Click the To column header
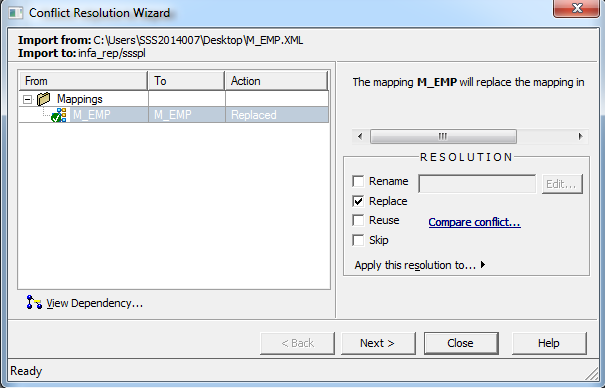 tap(187, 81)
